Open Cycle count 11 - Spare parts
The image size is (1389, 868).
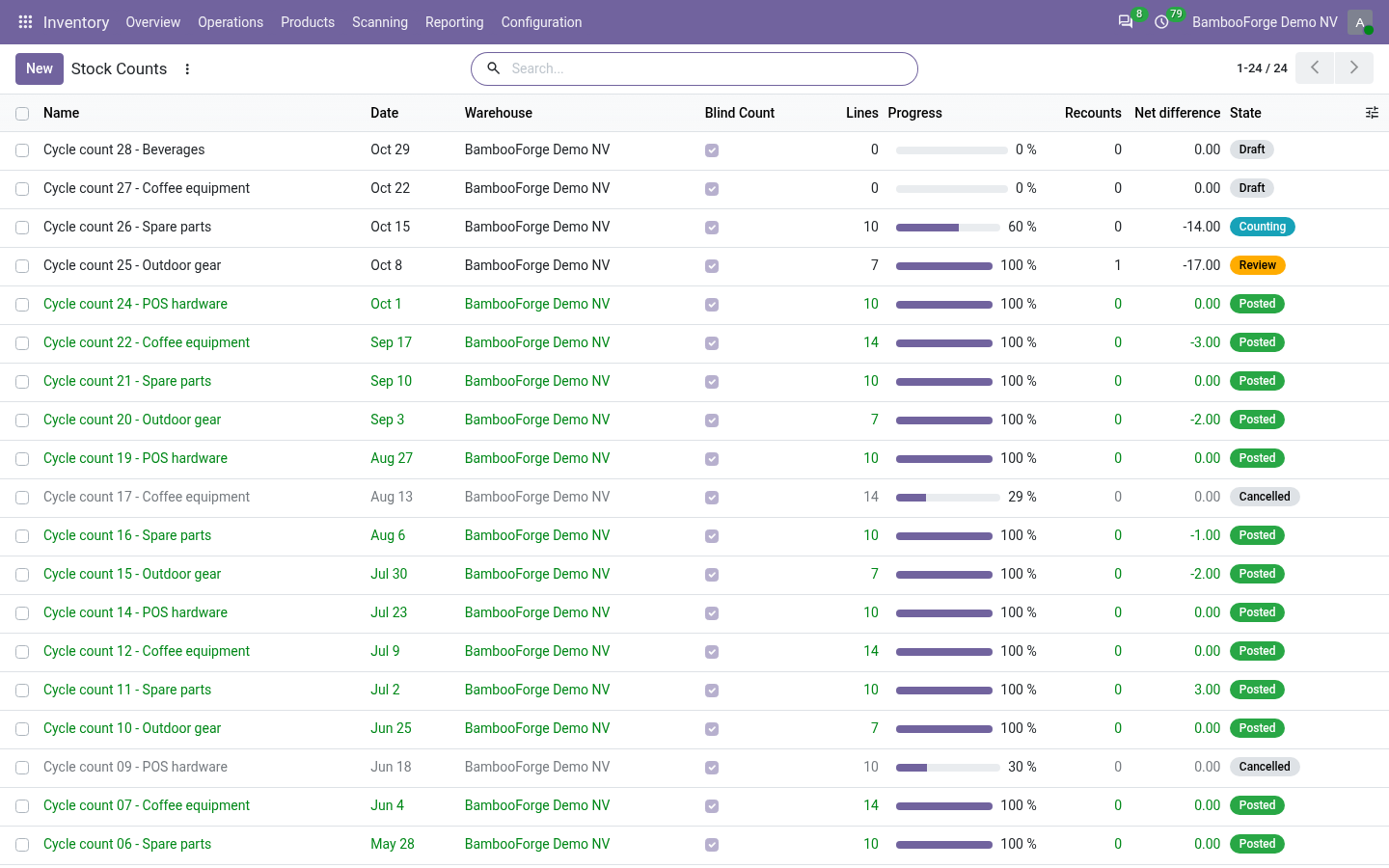click(x=127, y=690)
